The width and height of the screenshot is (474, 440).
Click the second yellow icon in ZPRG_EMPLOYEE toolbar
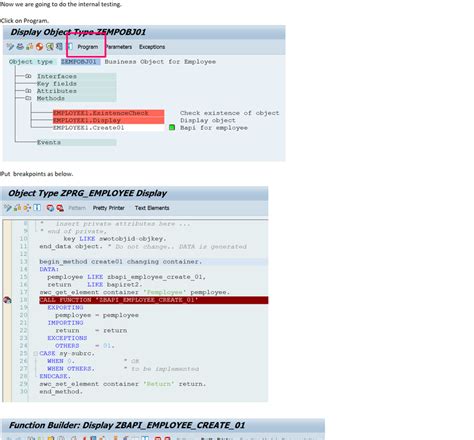pos(17,208)
